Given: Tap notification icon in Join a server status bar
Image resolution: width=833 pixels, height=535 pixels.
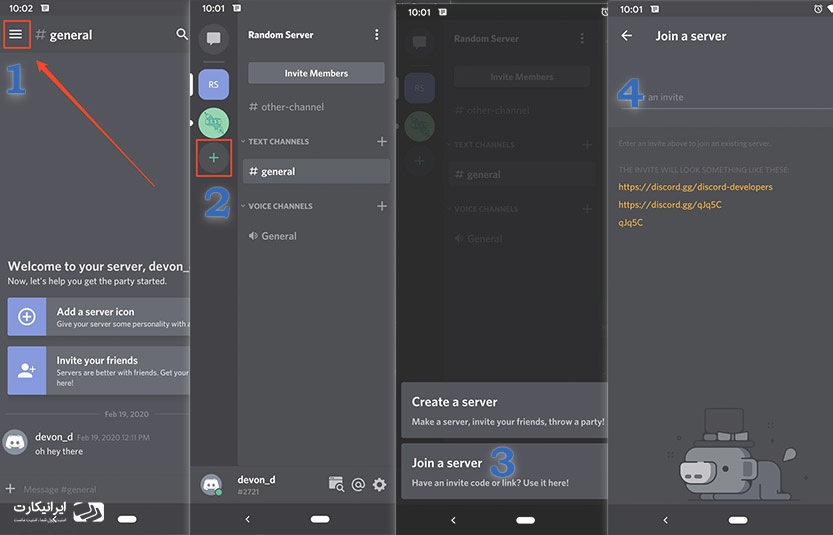Looking at the screenshot, I should [x=655, y=9].
